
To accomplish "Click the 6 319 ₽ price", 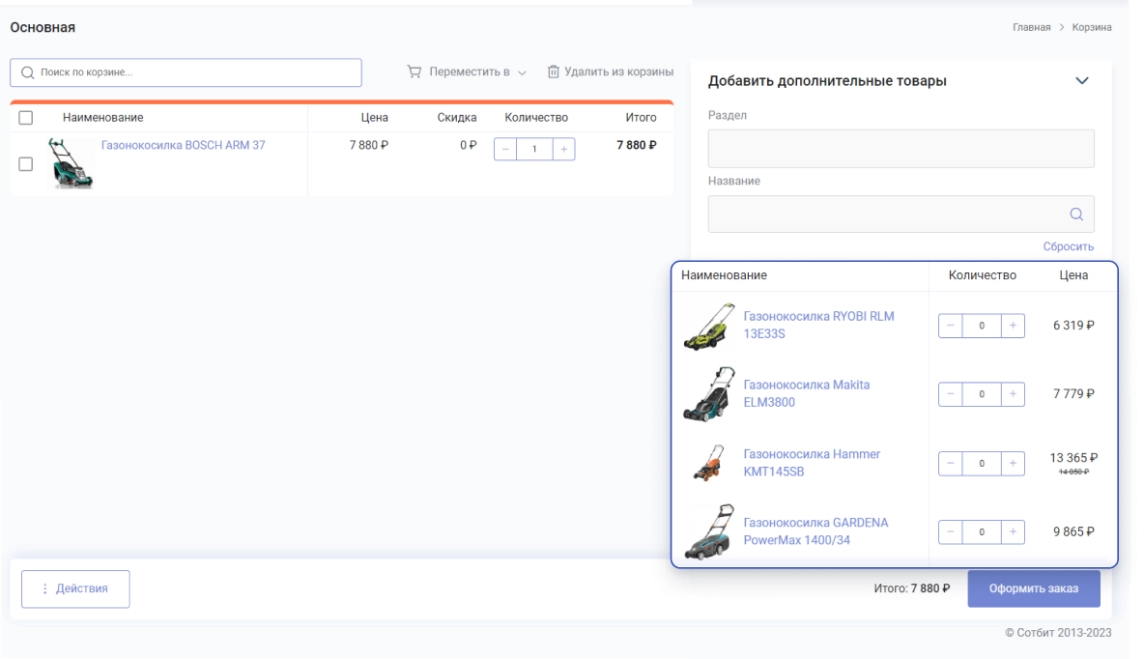I will (x=1073, y=325).
